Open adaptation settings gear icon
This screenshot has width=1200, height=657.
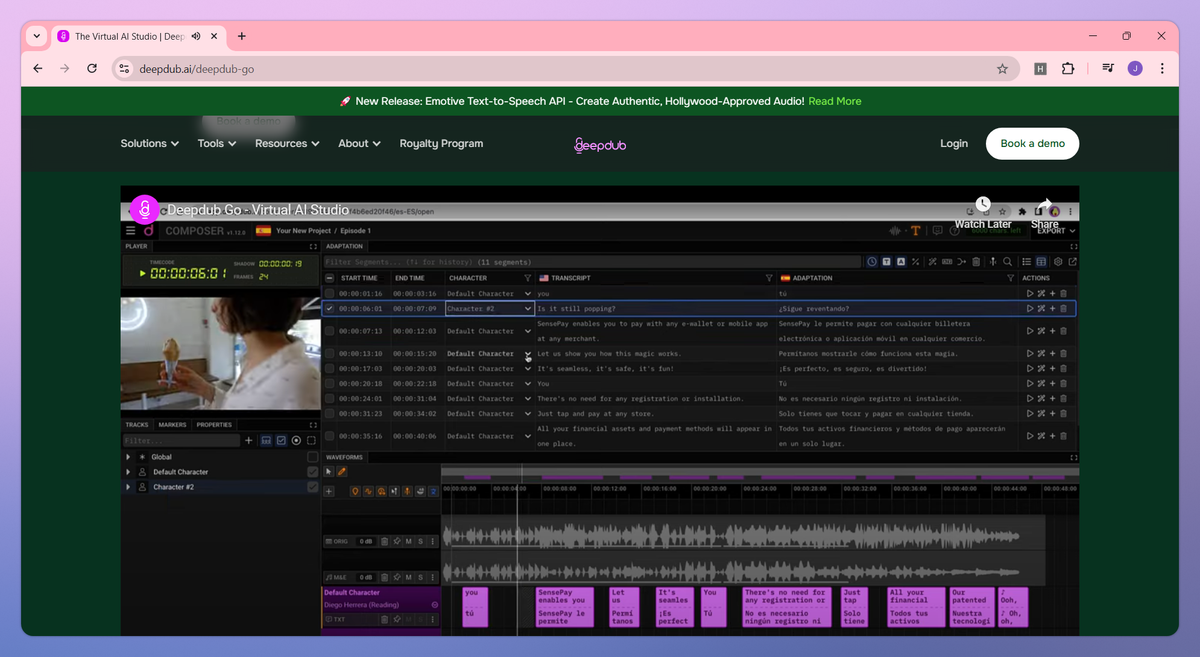tap(1058, 262)
